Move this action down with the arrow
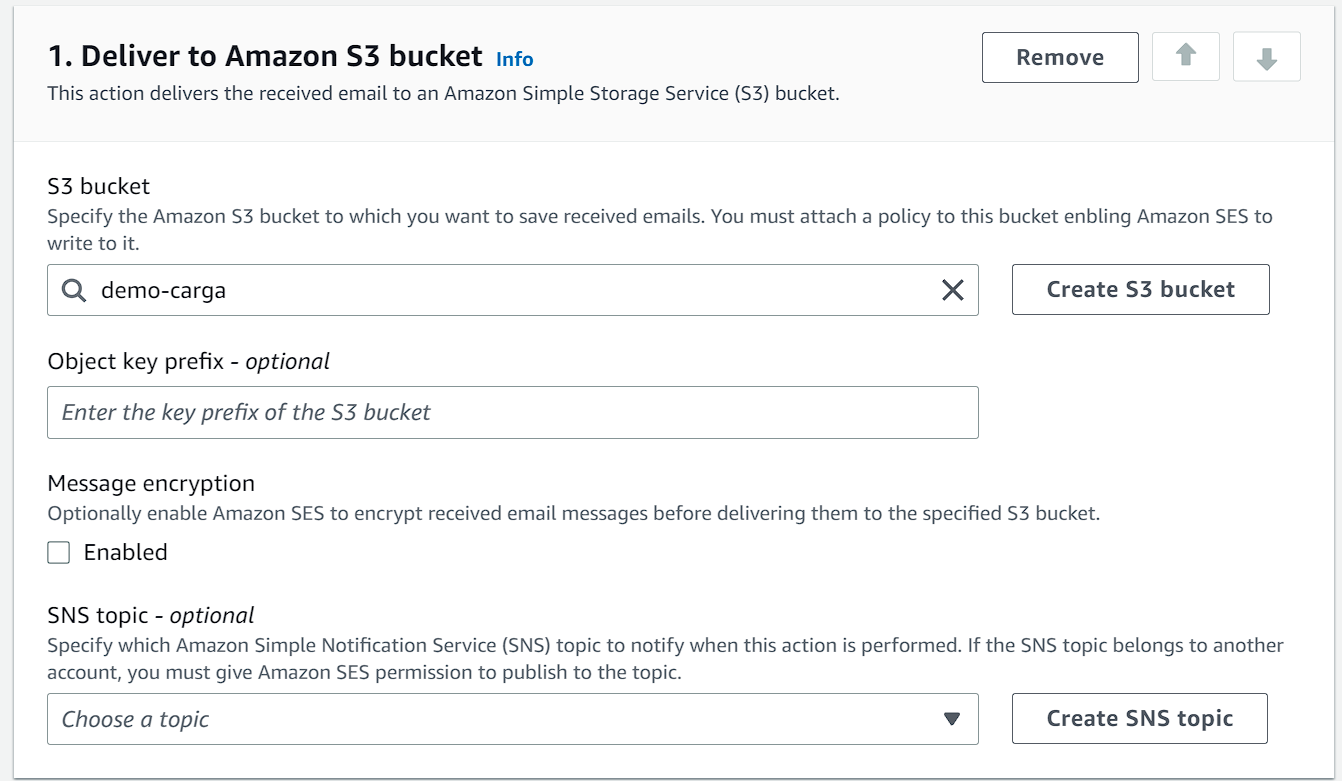The image size is (1342, 781). pyautogui.click(x=1266, y=57)
